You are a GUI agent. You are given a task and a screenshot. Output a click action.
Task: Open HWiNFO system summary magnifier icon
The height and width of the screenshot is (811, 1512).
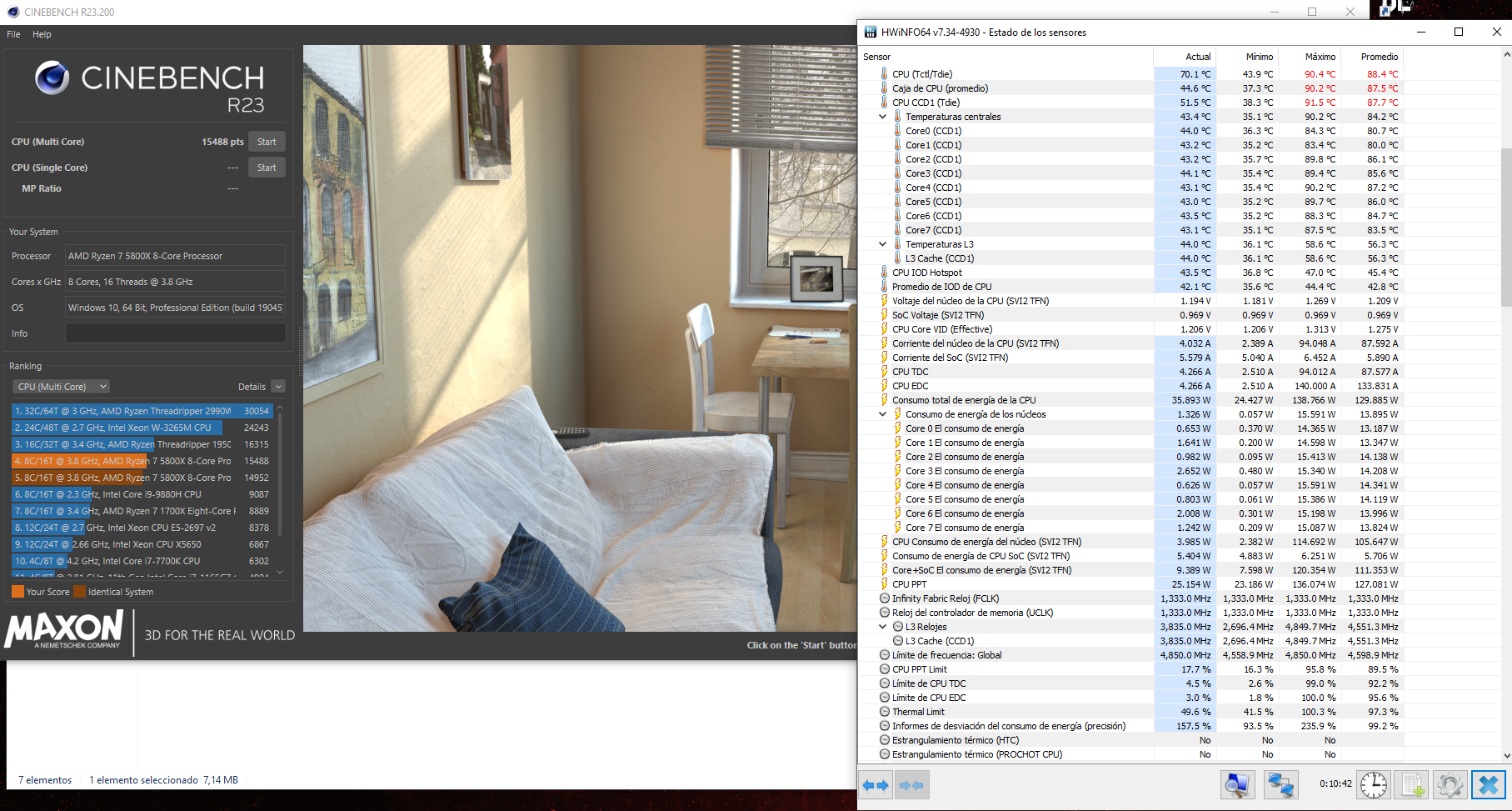(1238, 785)
